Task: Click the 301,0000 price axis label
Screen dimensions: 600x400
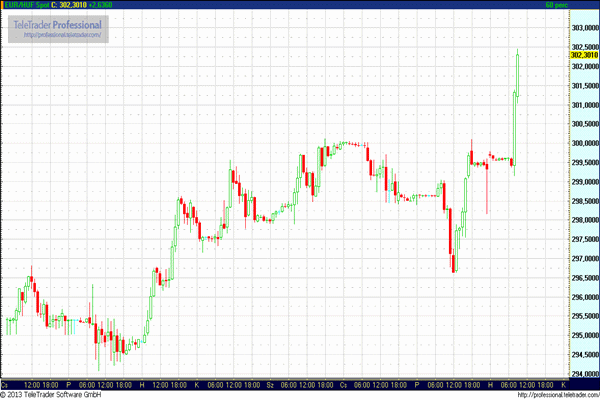Action: [x=583, y=104]
